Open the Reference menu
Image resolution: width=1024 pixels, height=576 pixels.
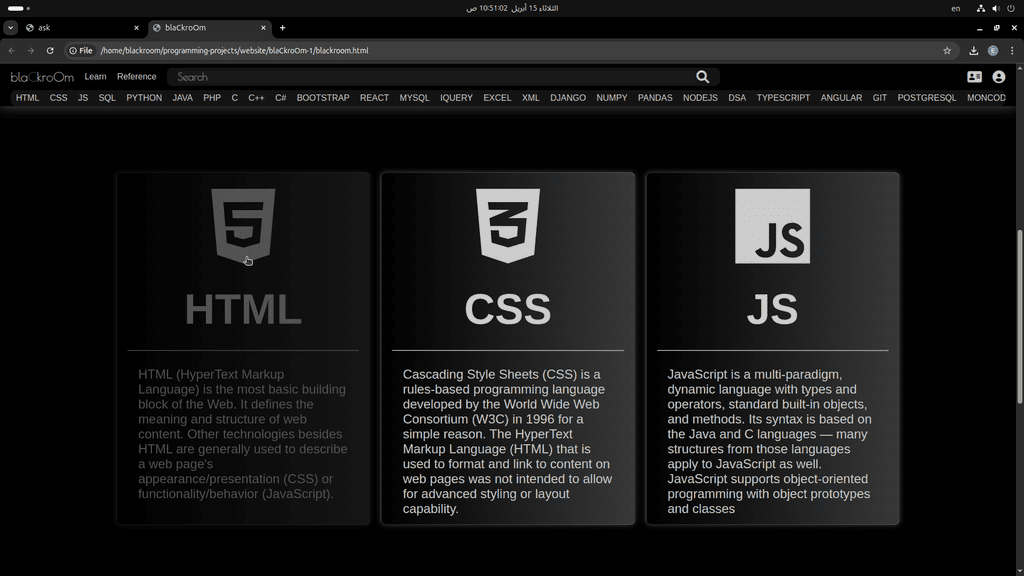coord(136,76)
